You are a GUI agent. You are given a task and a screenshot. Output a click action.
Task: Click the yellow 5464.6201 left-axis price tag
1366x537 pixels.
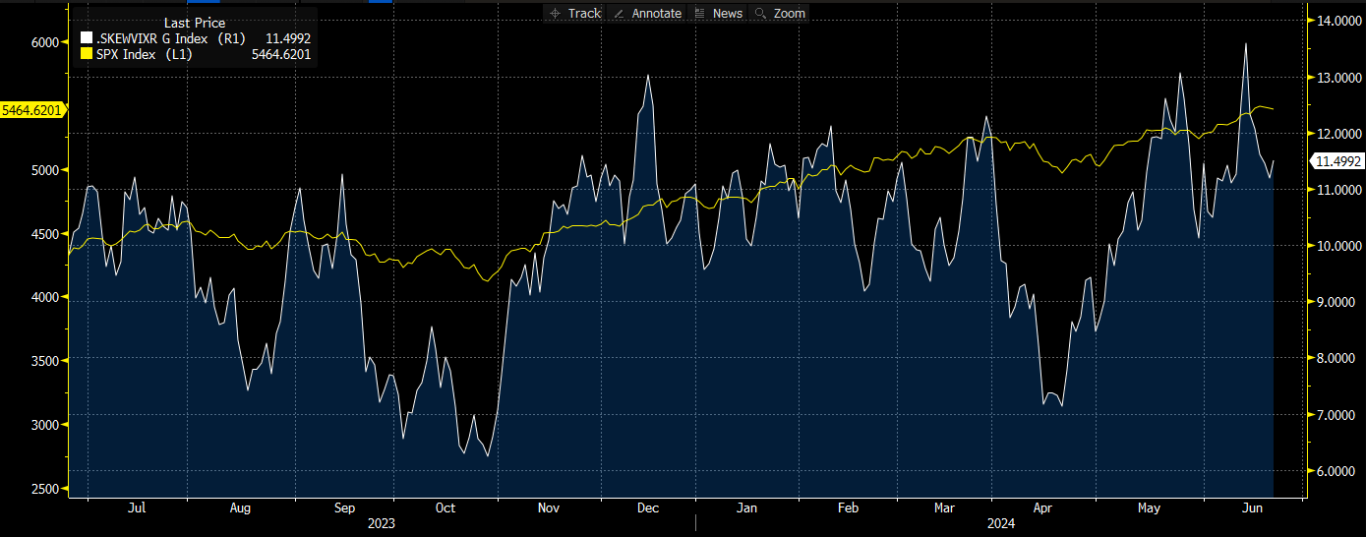32,110
